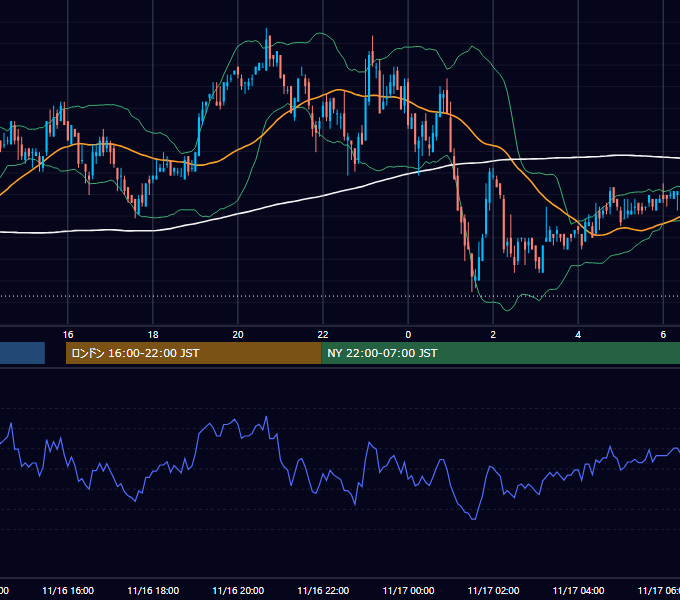
Task: Click the 22 hour label on price chart axis
Action: pyautogui.click(x=323, y=335)
